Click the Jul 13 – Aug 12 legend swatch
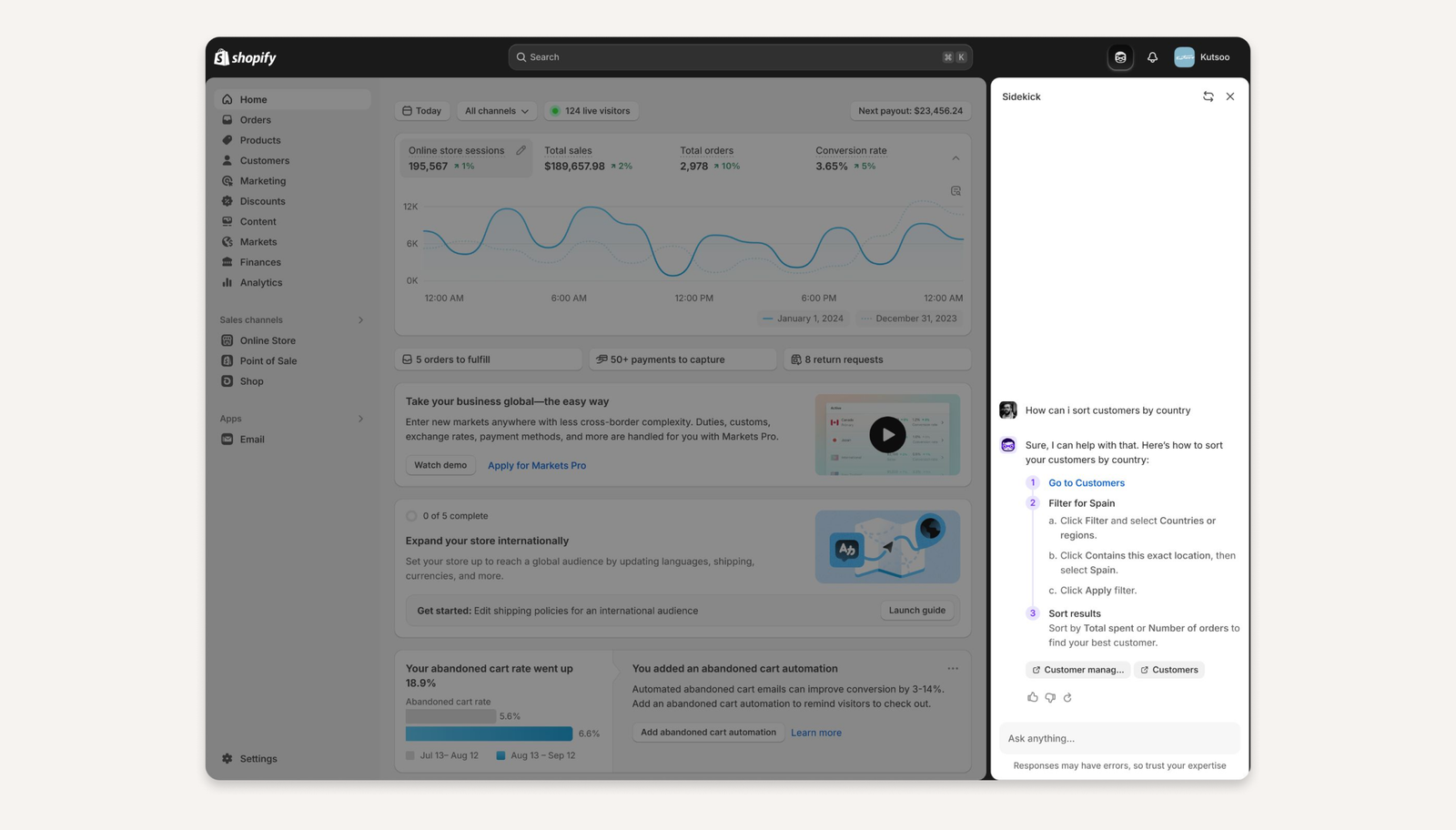 pos(410,755)
